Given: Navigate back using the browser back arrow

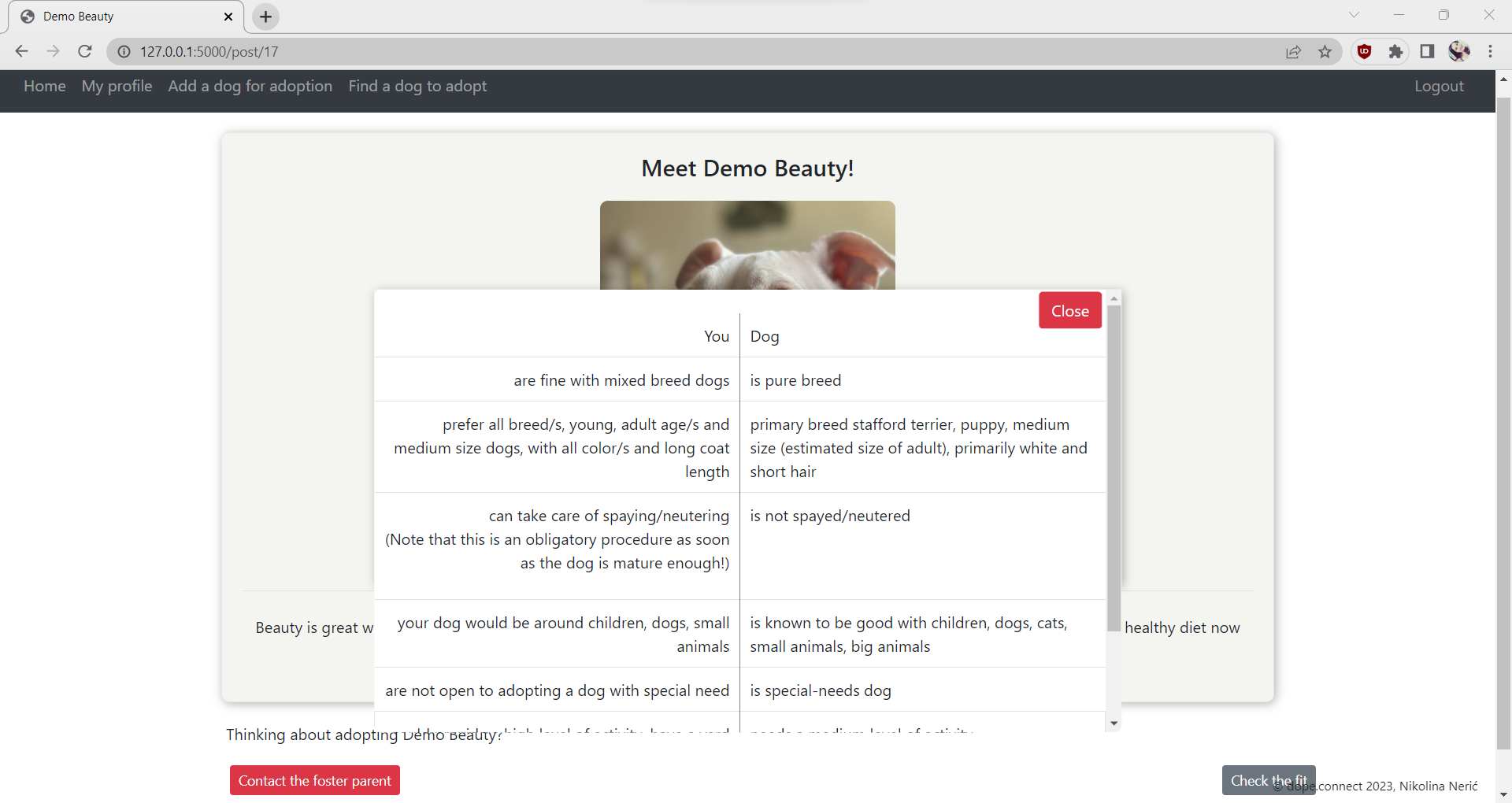Looking at the screenshot, I should point(21,51).
